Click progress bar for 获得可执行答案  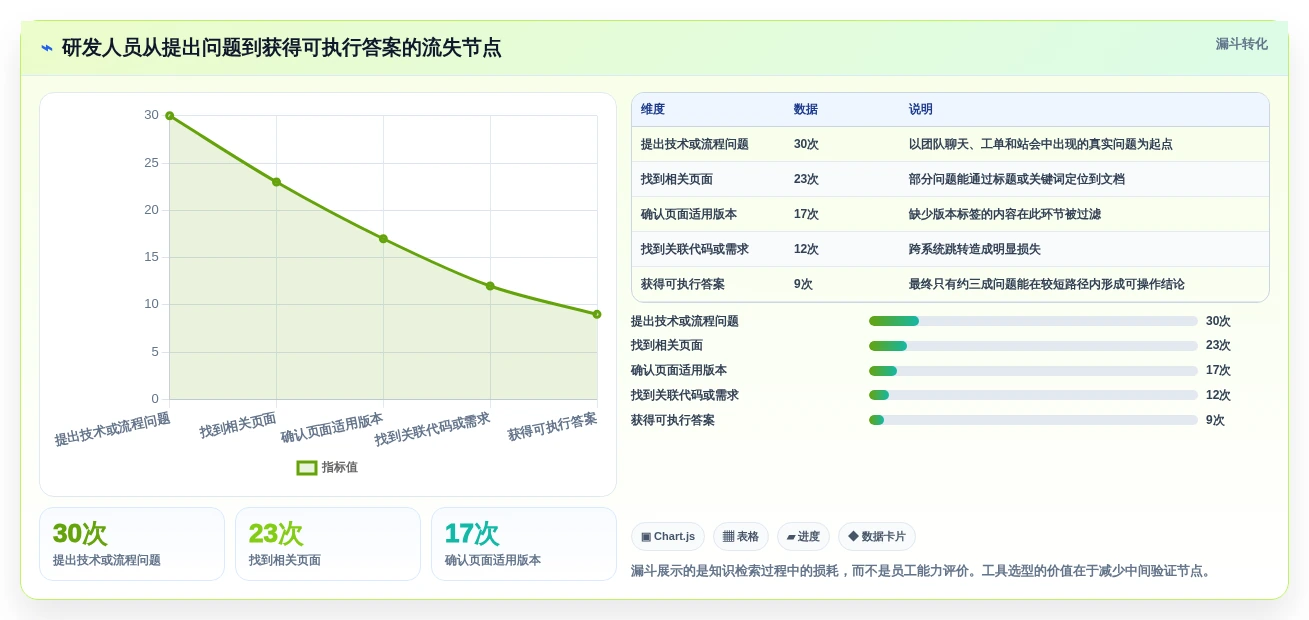point(1033,420)
